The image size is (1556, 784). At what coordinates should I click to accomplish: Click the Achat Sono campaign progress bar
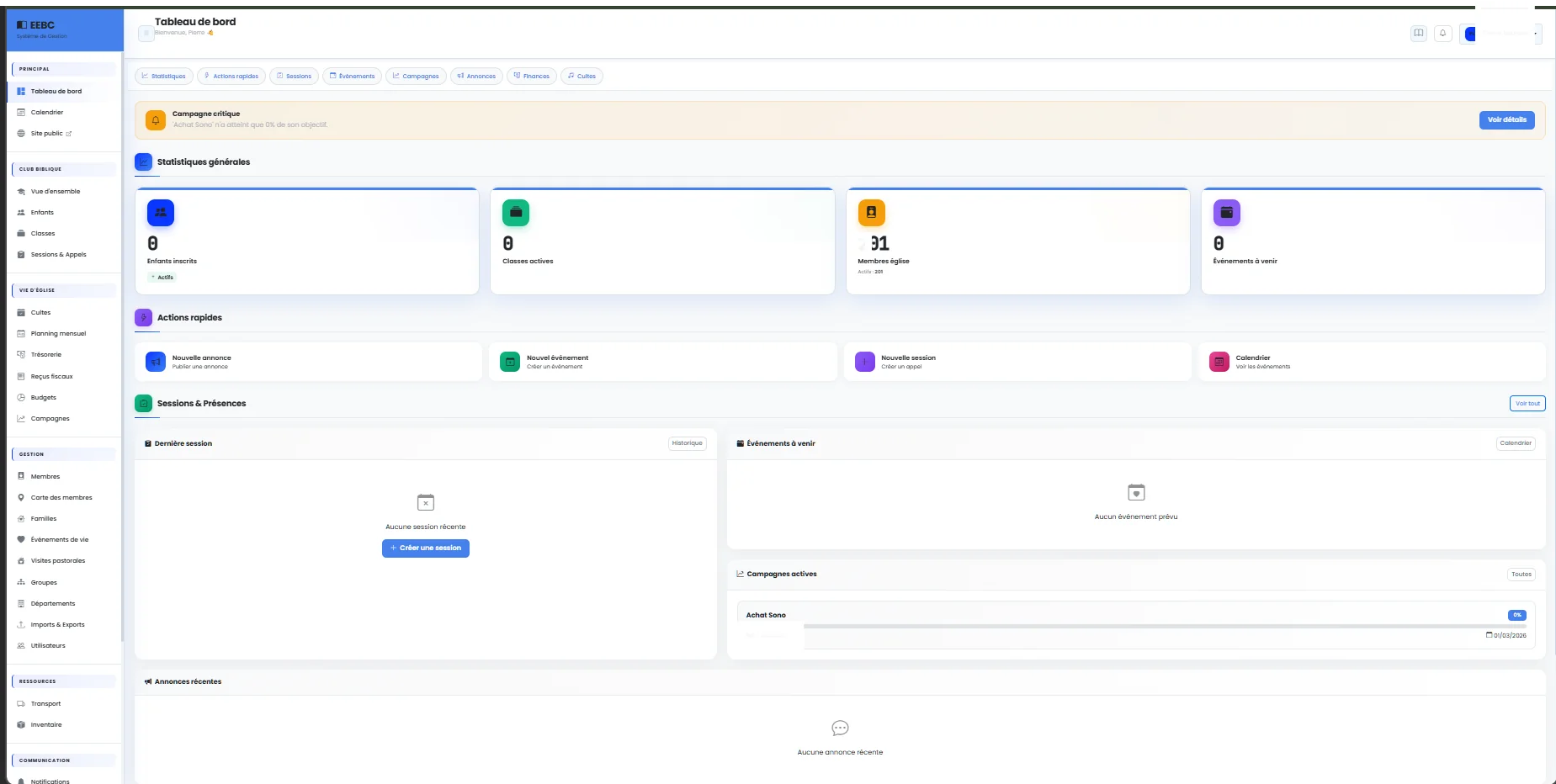1165,626
